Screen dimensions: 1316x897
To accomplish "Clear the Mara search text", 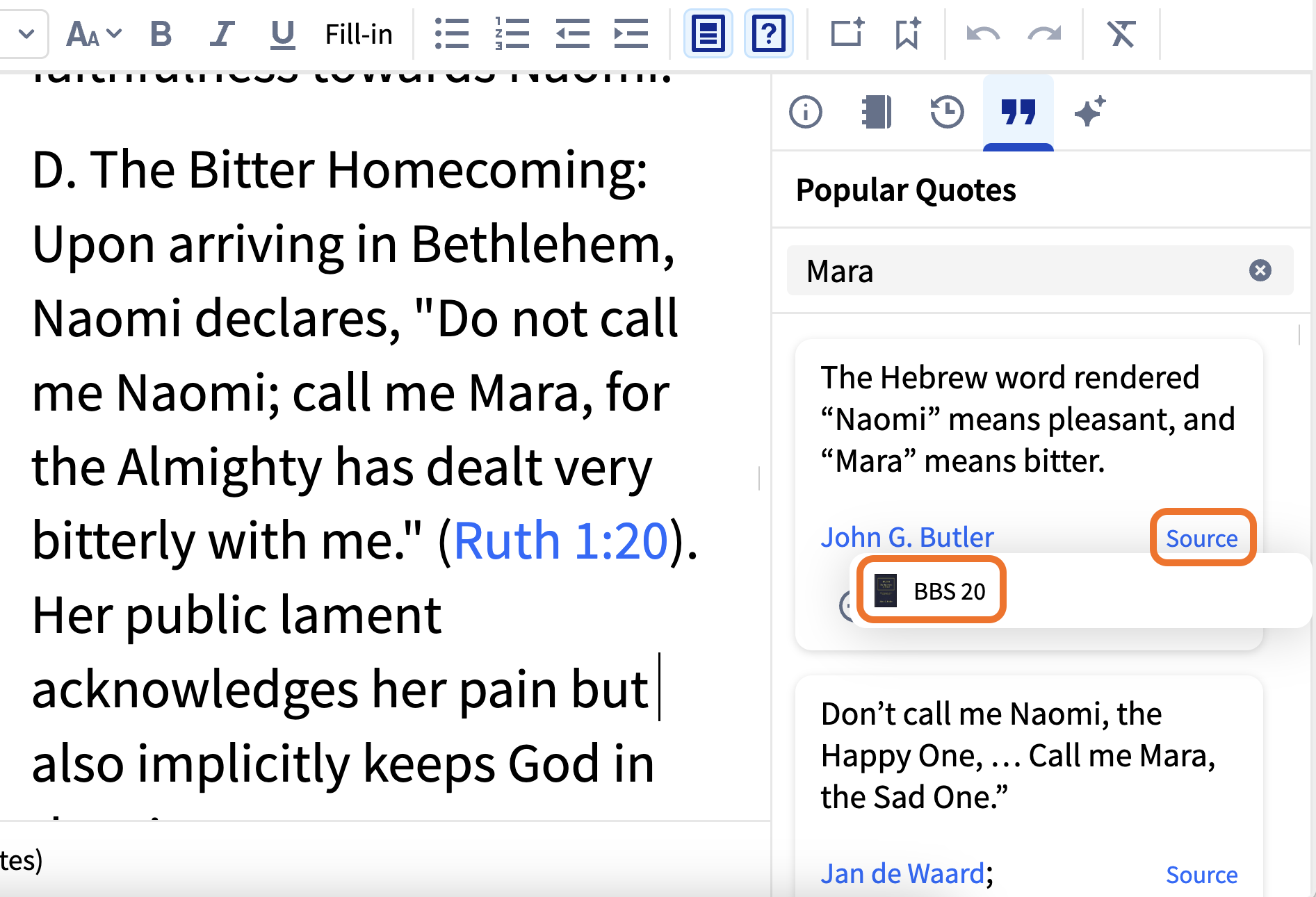I will point(1260,270).
